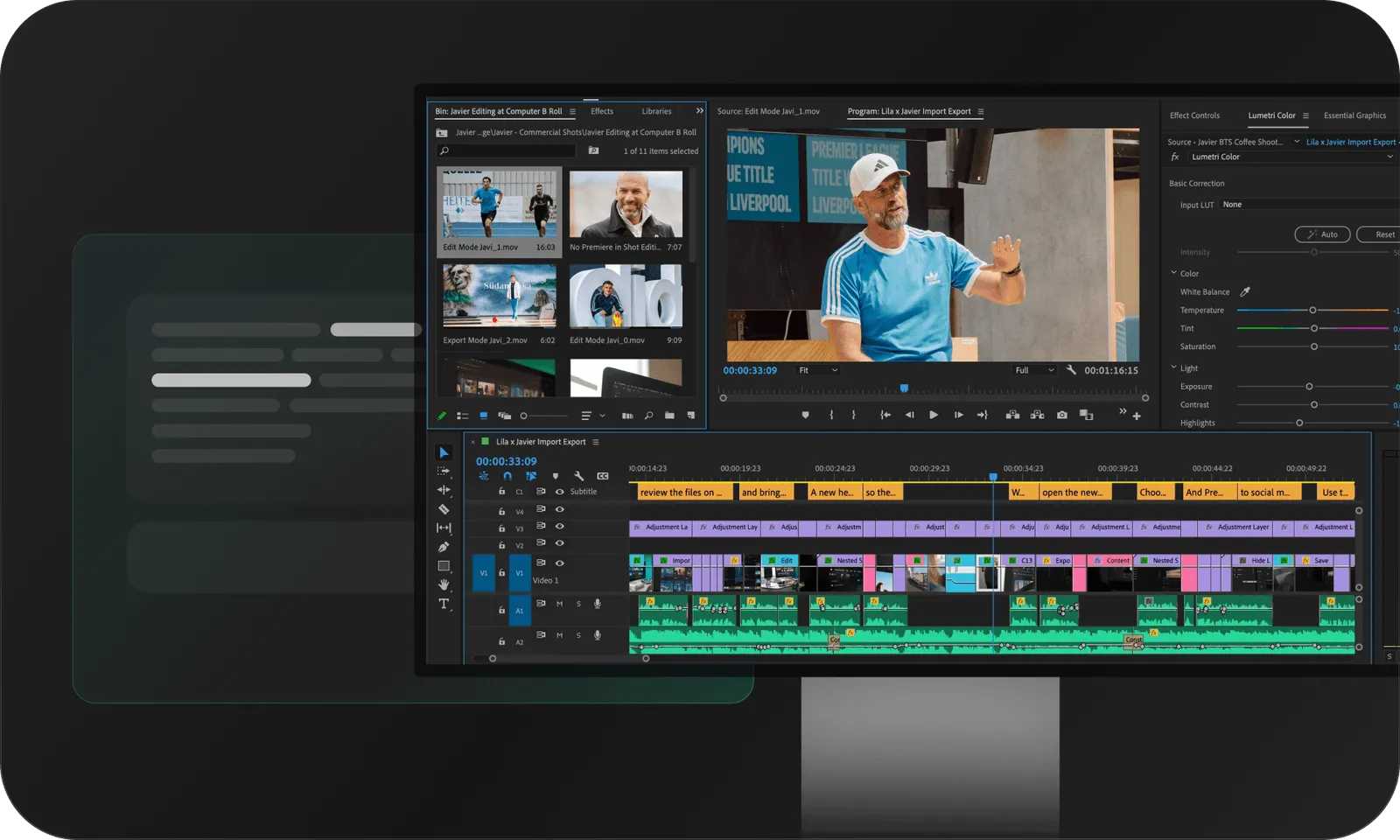Click the Export Frame camera icon
This screenshot has width=1400, height=840.
1062,415
